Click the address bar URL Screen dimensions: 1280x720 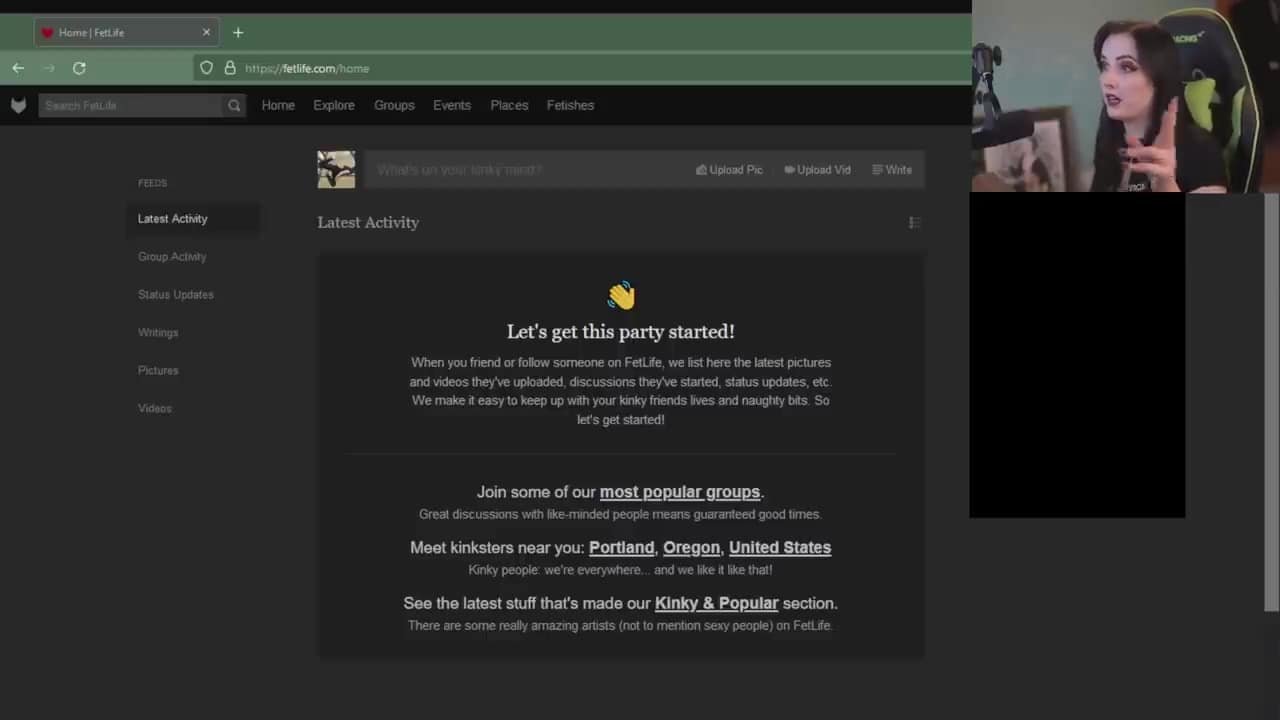(x=307, y=68)
